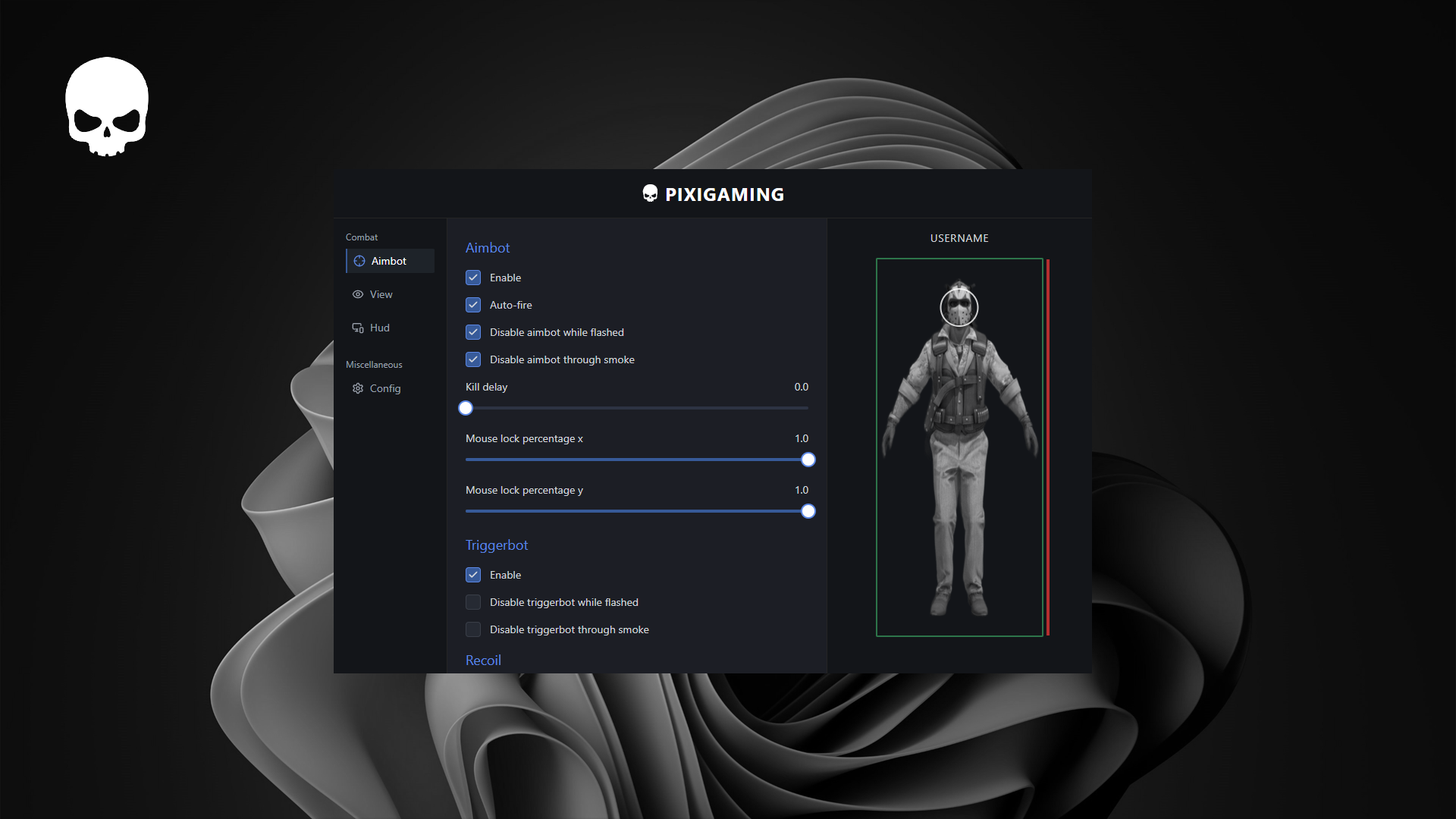Click the USERNAME label above the preview
This screenshot has height=819, width=1456.
[959, 238]
